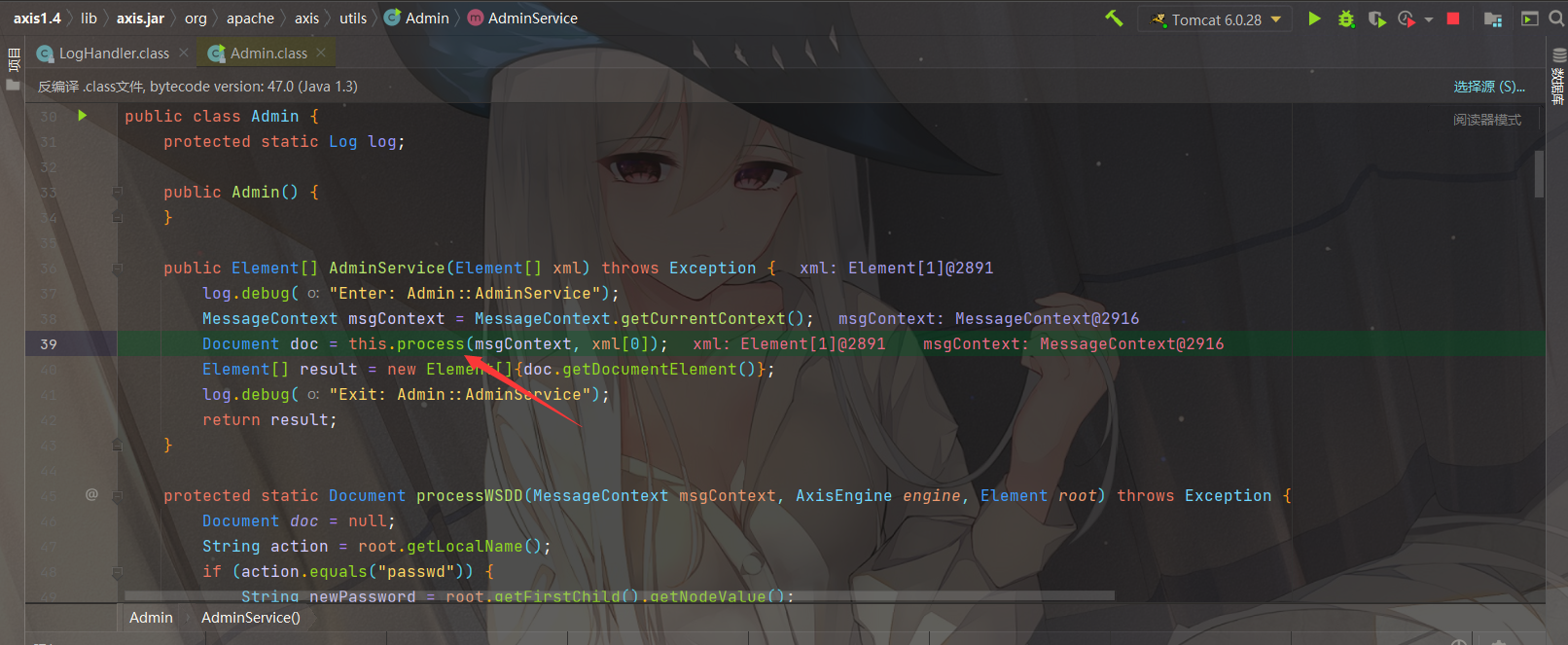Click the axis1.4 breadcrumb
1568x645 pixels.
coord(37,18)
